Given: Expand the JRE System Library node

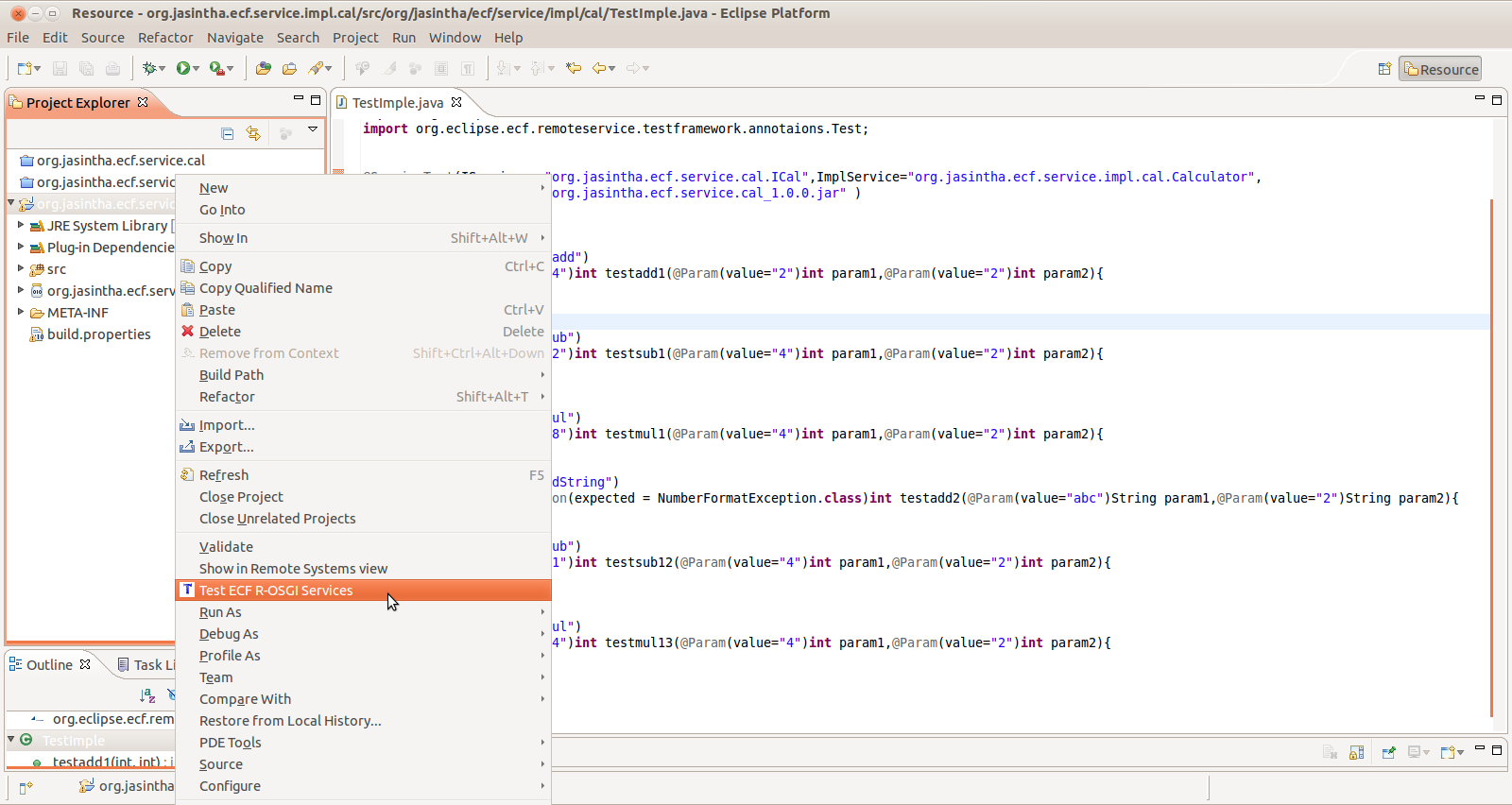Looking at the screenshot, I should click(x=21, y=225).
